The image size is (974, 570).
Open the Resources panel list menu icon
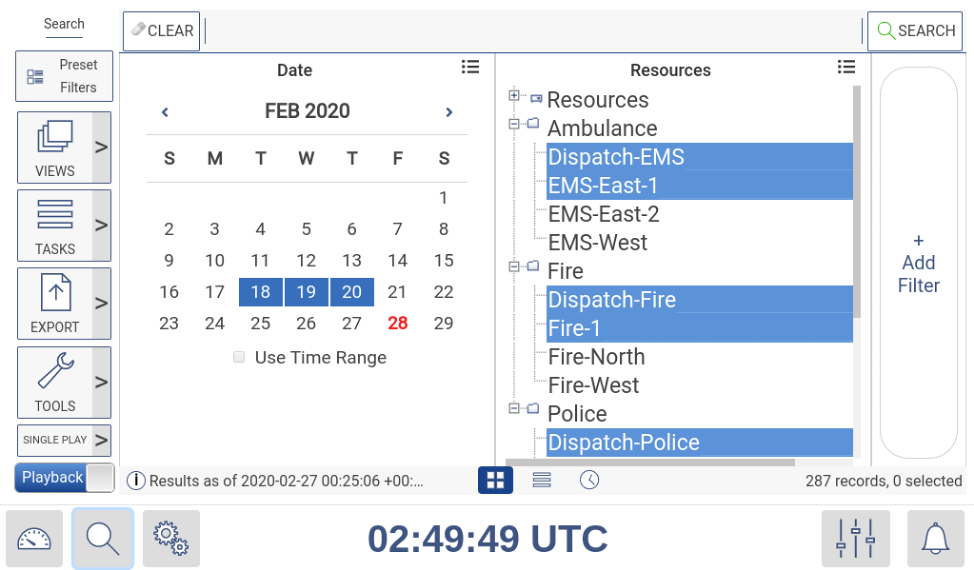(846, 67)
